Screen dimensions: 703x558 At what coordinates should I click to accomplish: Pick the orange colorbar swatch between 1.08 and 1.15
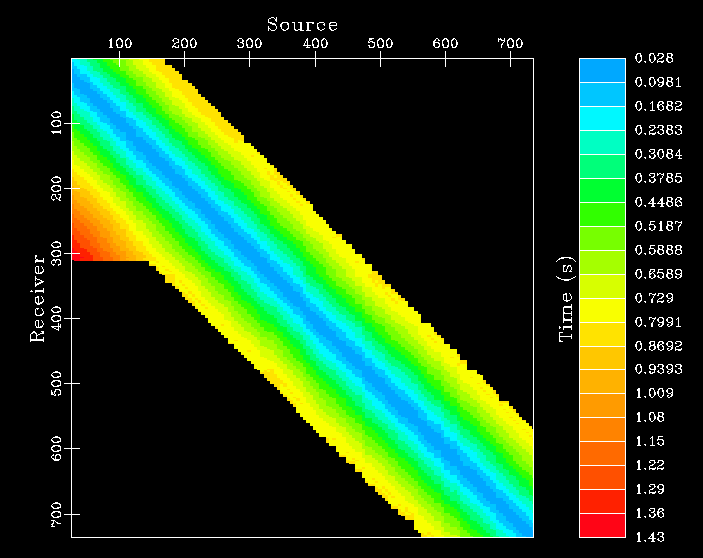602,429
